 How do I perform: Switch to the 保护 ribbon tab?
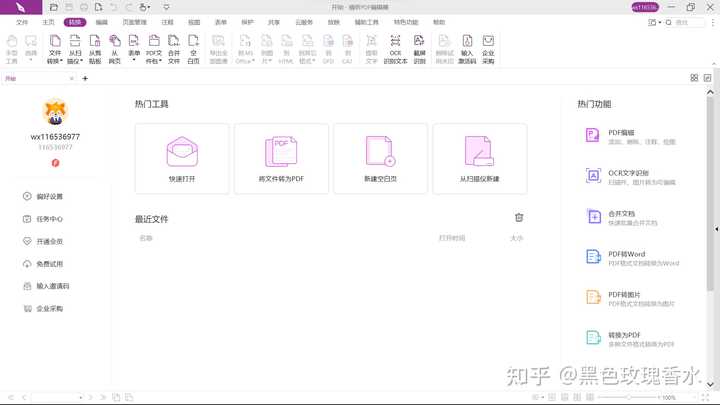(x=247, y=22)
